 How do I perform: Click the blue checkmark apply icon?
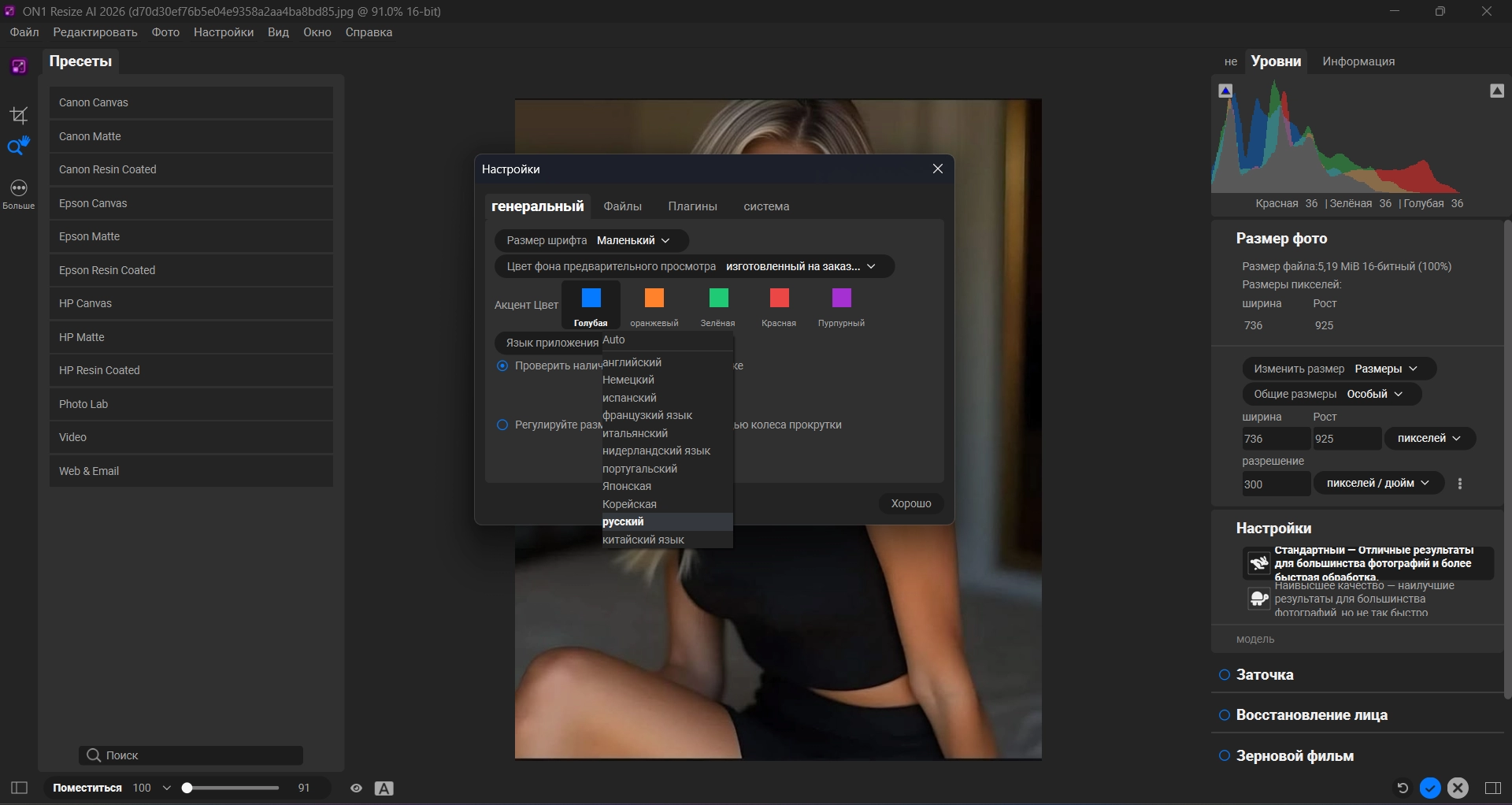pos(1430,788)
